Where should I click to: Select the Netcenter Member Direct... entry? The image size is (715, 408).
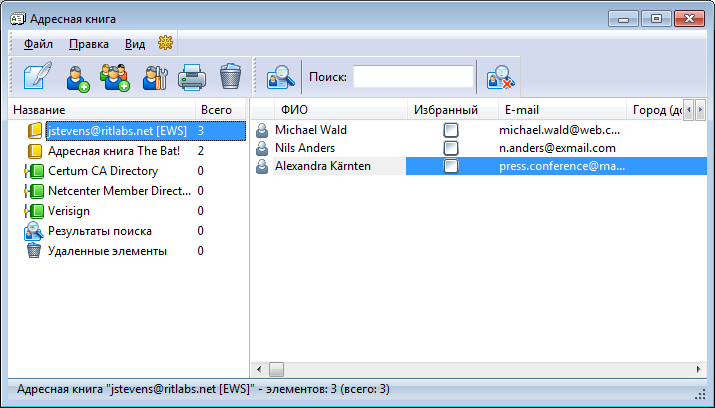click(119, 191)
